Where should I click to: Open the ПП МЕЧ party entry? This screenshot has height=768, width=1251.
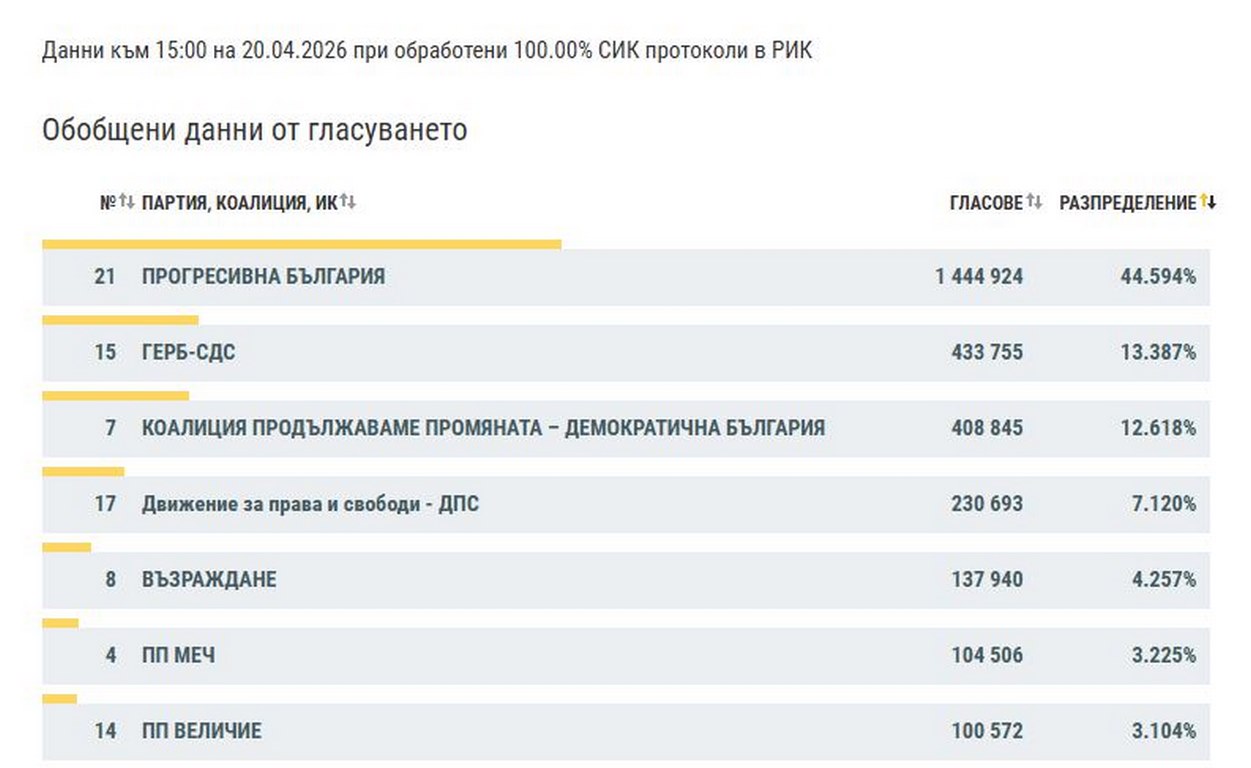tap(178, 656)
